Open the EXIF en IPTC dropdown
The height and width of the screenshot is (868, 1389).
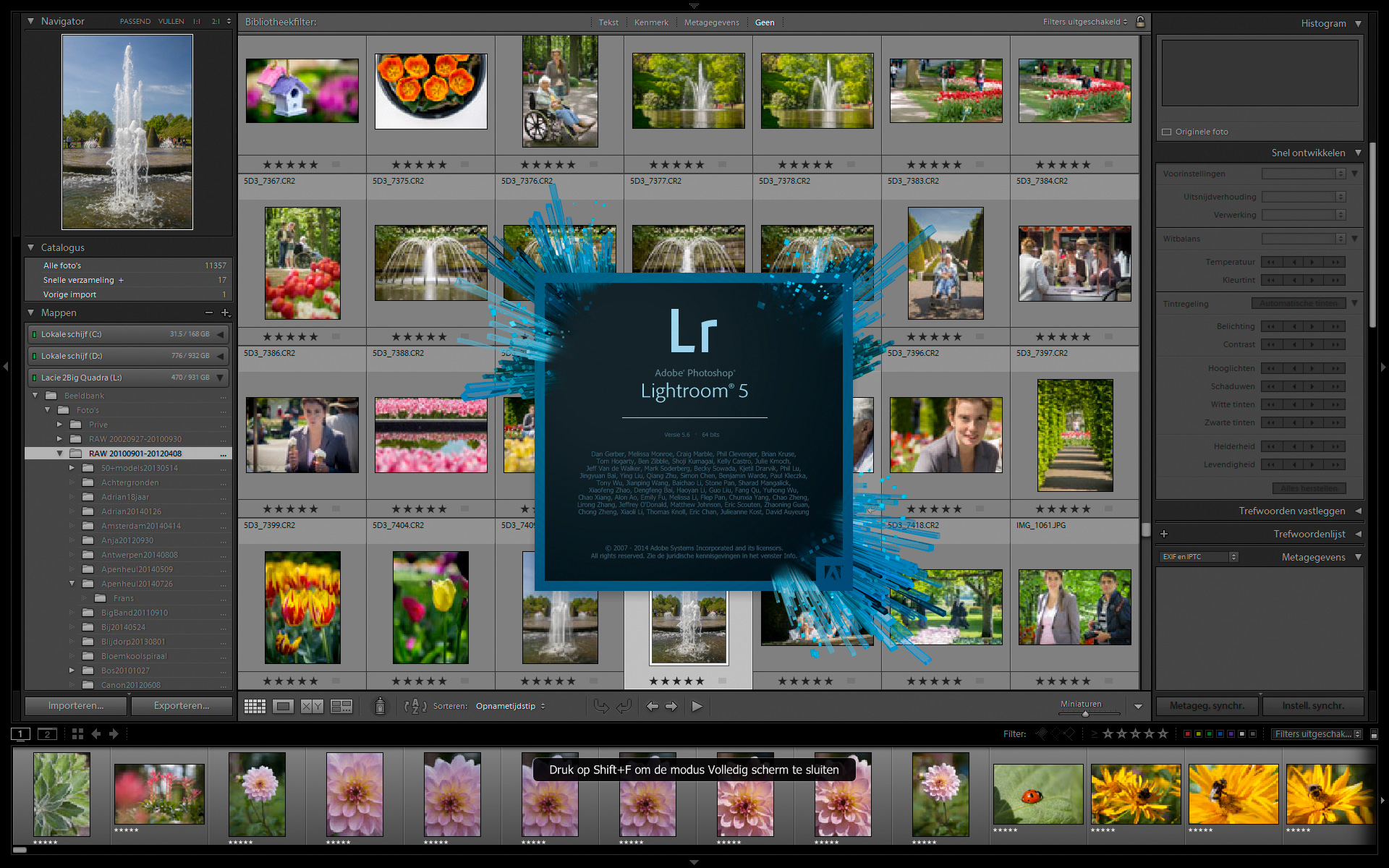(1199, 557)
